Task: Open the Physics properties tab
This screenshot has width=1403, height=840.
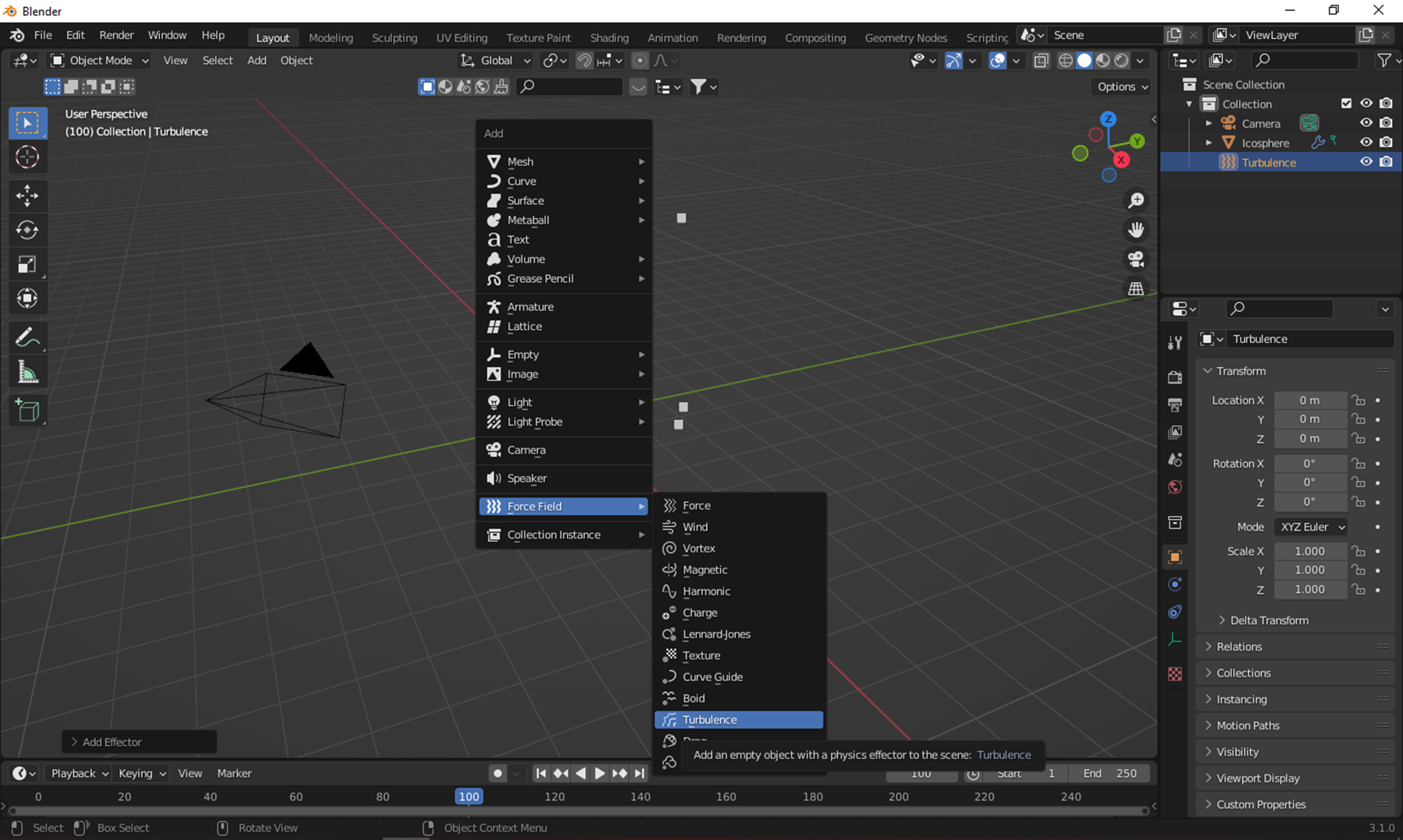Action: [x=1175, y=584]
